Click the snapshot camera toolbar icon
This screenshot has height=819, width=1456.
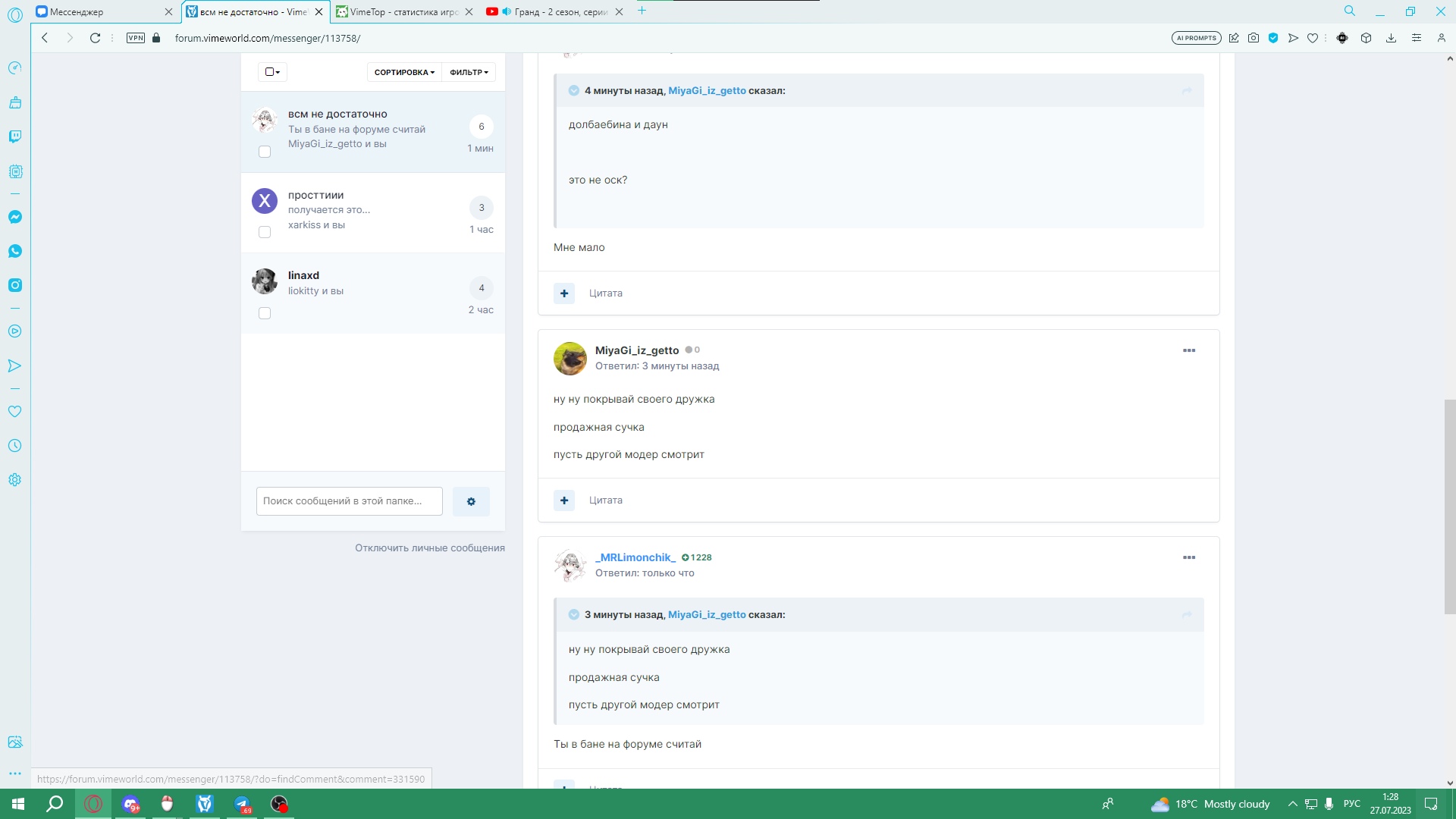[1254, 38]
